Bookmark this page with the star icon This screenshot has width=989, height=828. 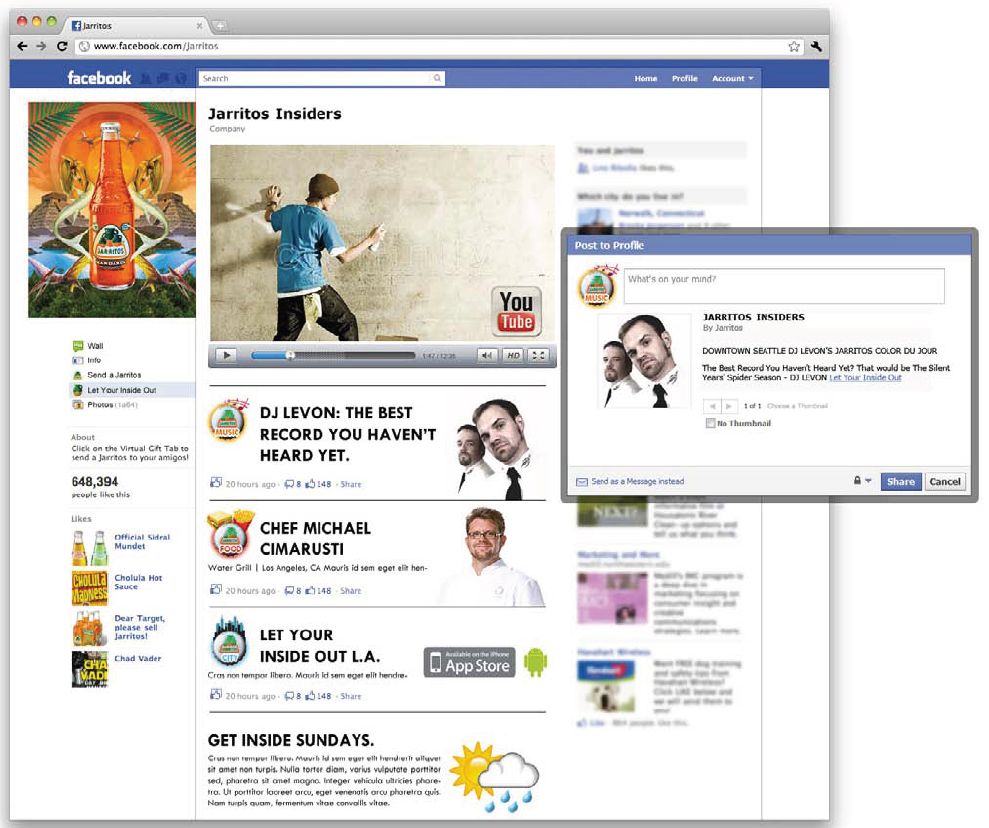794,46
